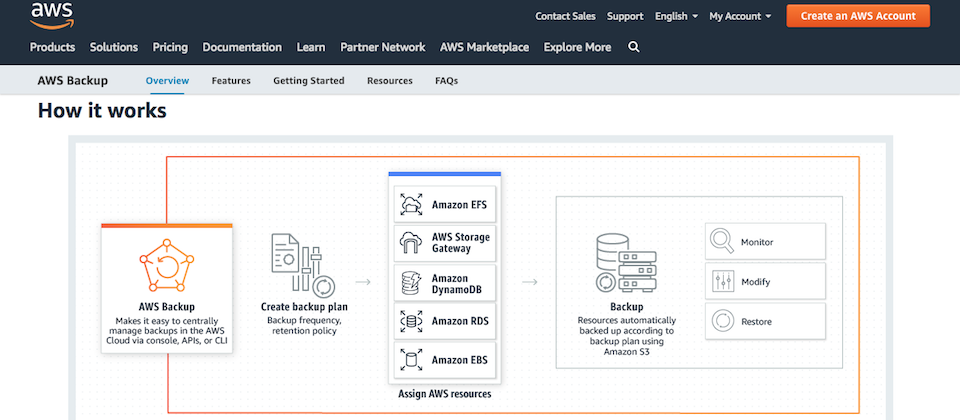This screenshot has width=960, height=420.
Task: Click the Amazon EBS icon
Action: coord(411,359)
